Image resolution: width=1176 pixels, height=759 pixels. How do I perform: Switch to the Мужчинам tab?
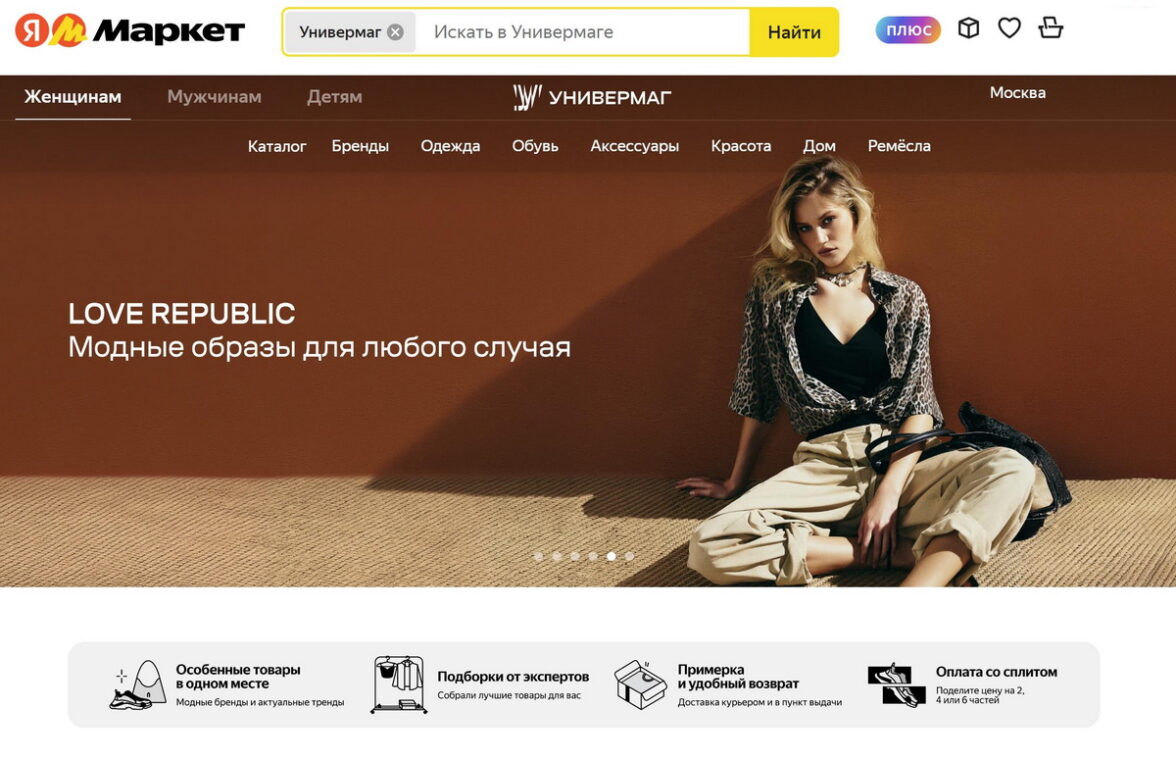coord(214,97)
